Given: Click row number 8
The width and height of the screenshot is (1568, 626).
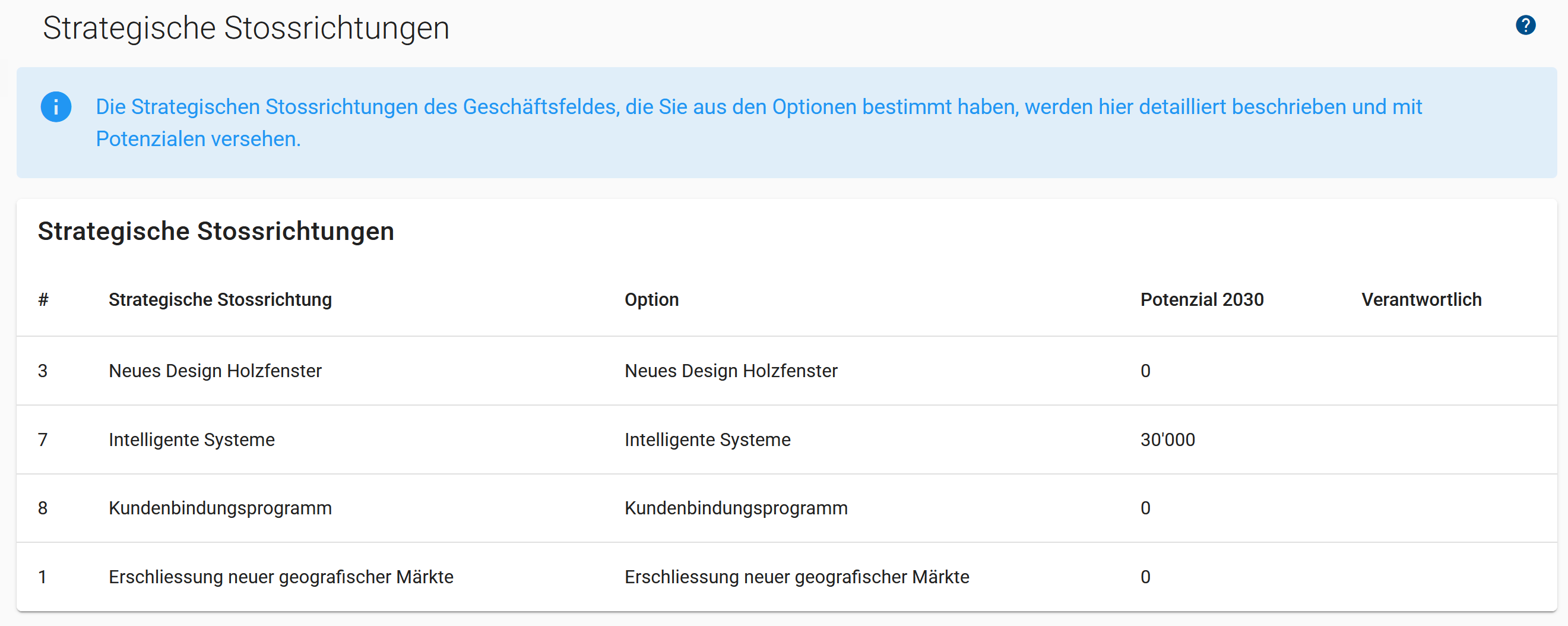Looking at the screenshot, I should point(43,508).
